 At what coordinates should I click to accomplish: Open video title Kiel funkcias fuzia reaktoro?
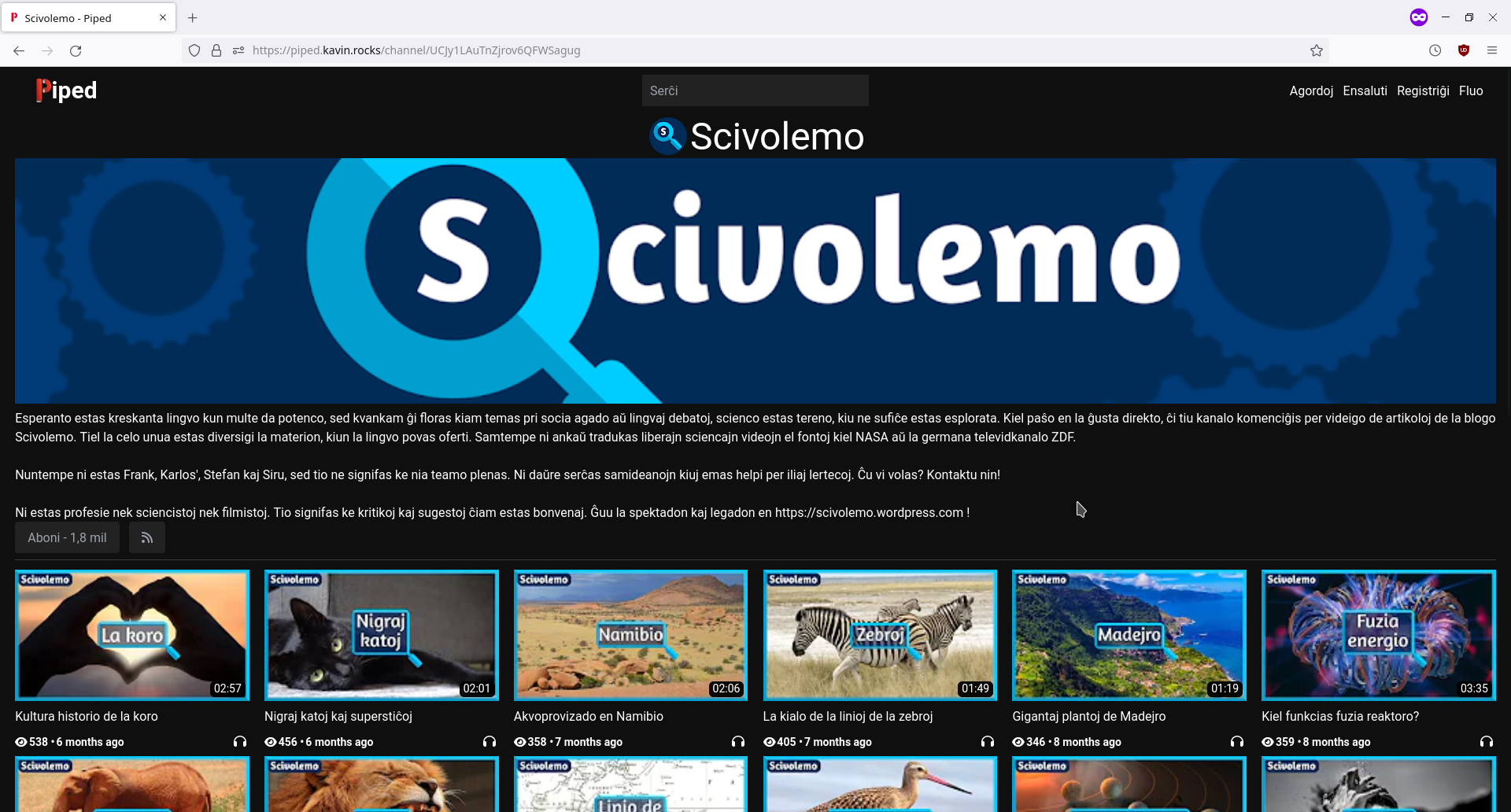(1340, 717)
